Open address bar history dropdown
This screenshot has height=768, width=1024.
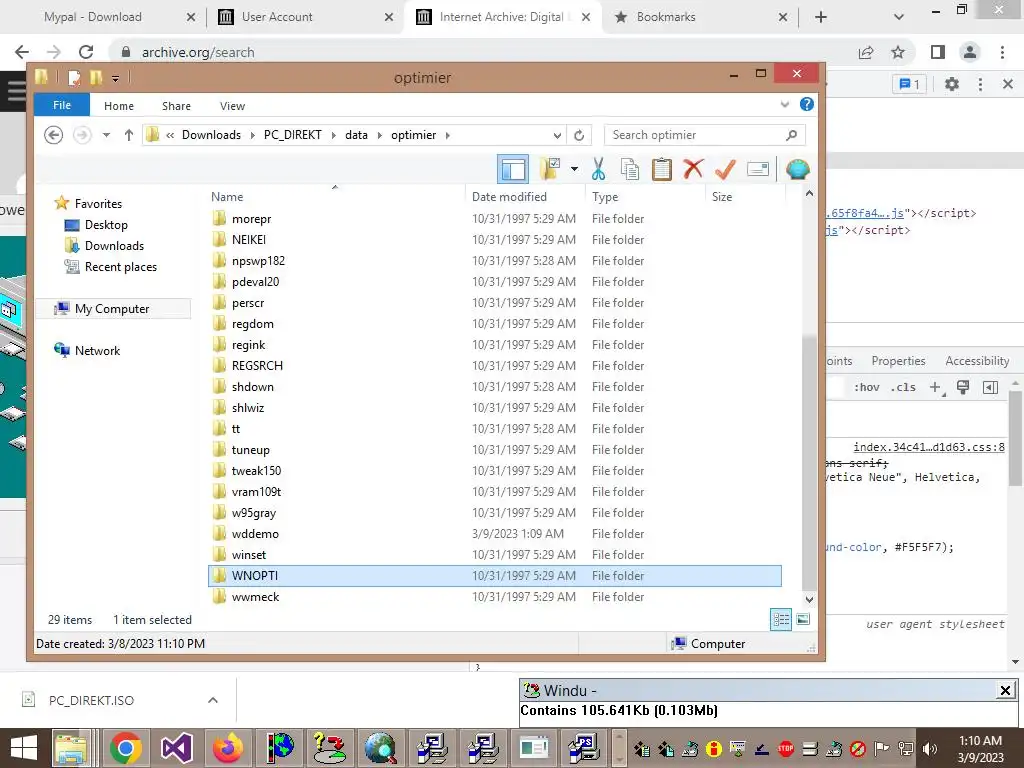(557, 135)
